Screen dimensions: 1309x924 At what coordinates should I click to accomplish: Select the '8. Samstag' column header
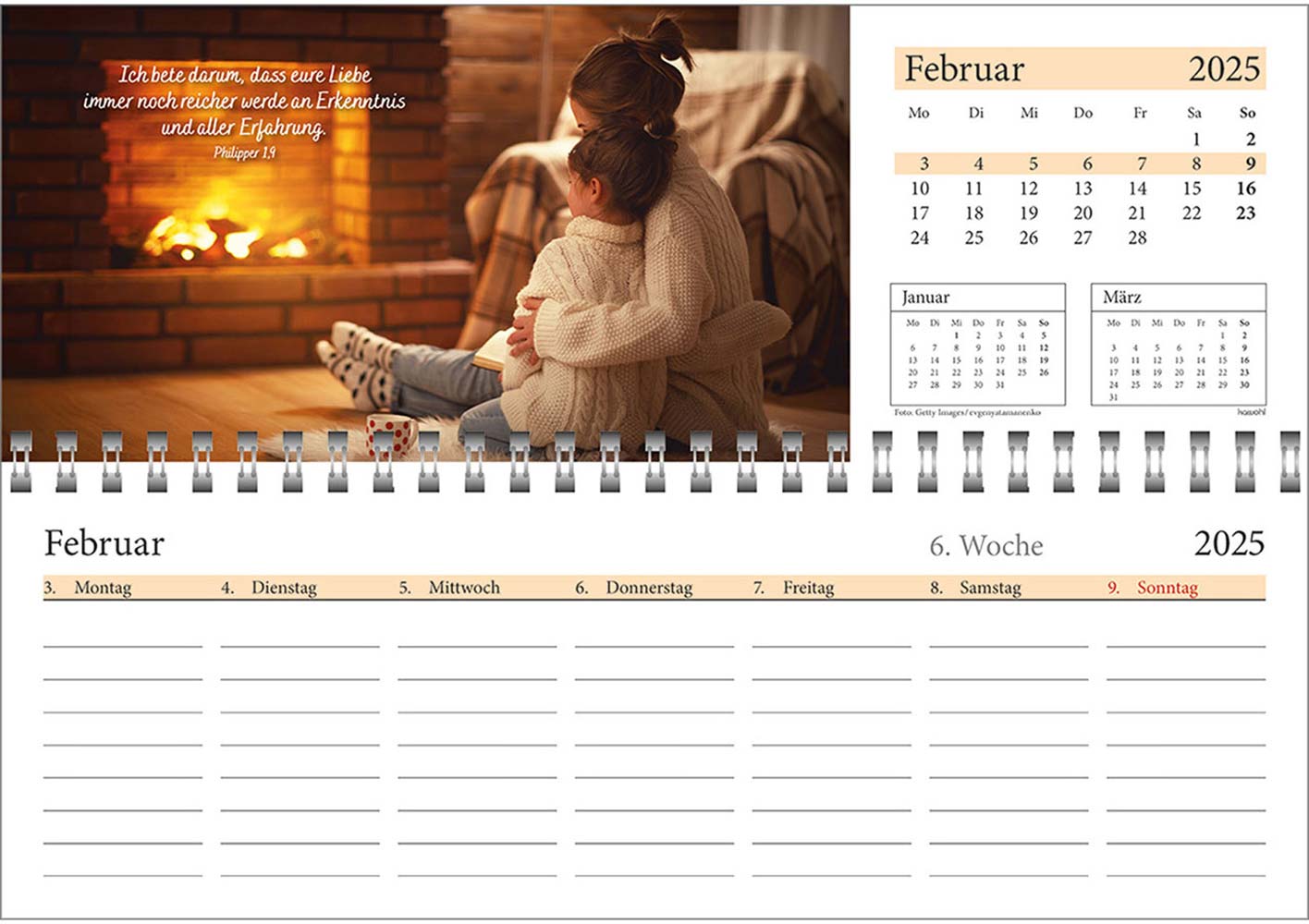(x=975, y=588)
